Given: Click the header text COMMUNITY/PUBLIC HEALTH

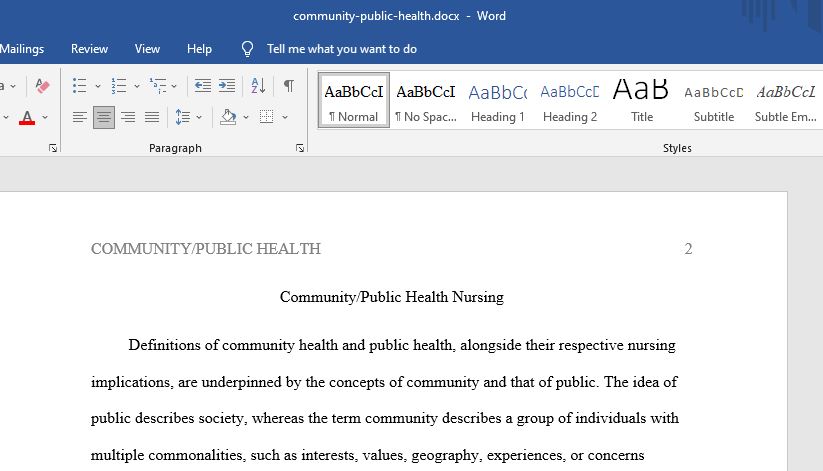Looking at the screenshot, I should tap(206, 248).
